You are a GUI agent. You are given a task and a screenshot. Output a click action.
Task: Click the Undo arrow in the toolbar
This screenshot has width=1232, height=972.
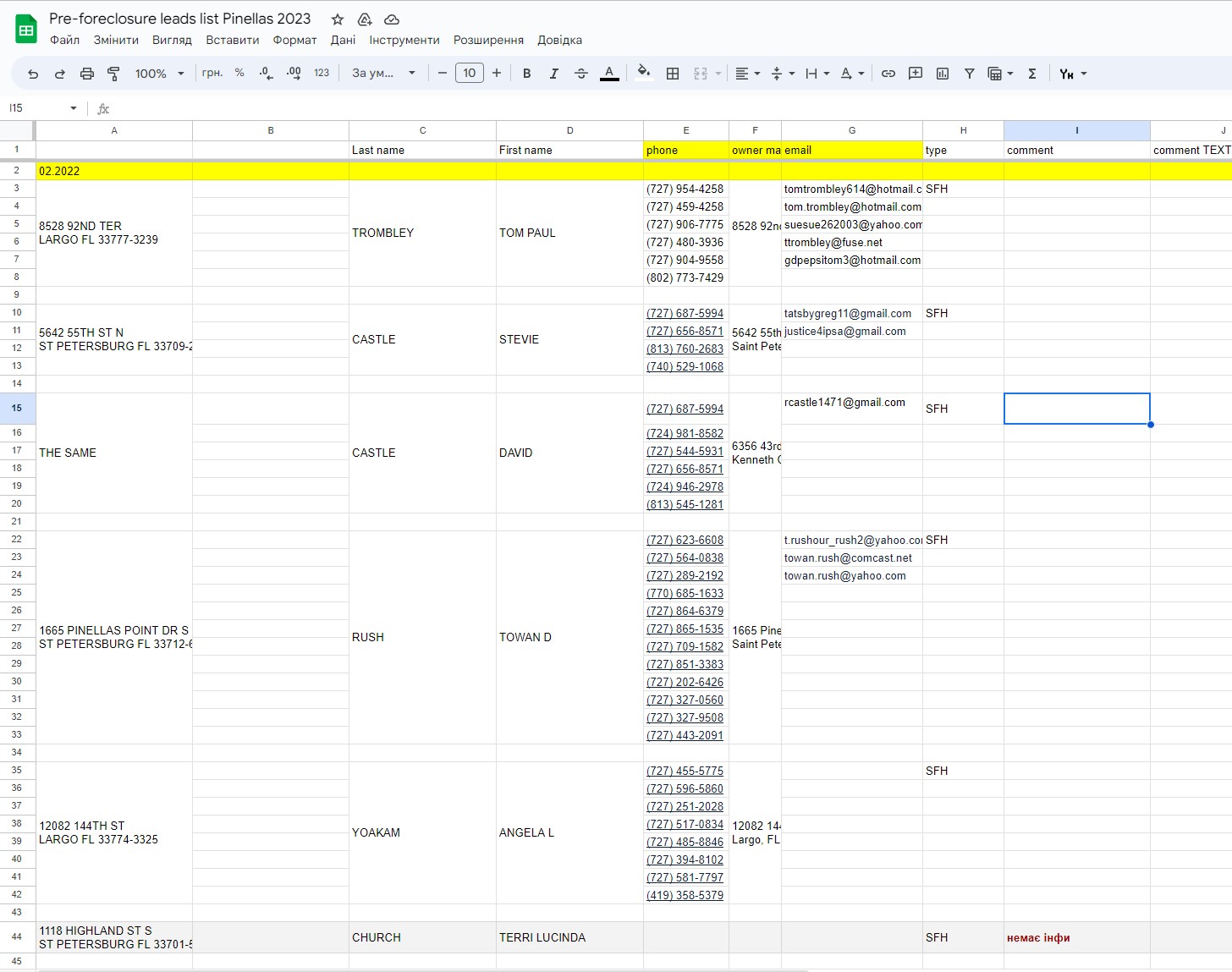click(33, 74)
